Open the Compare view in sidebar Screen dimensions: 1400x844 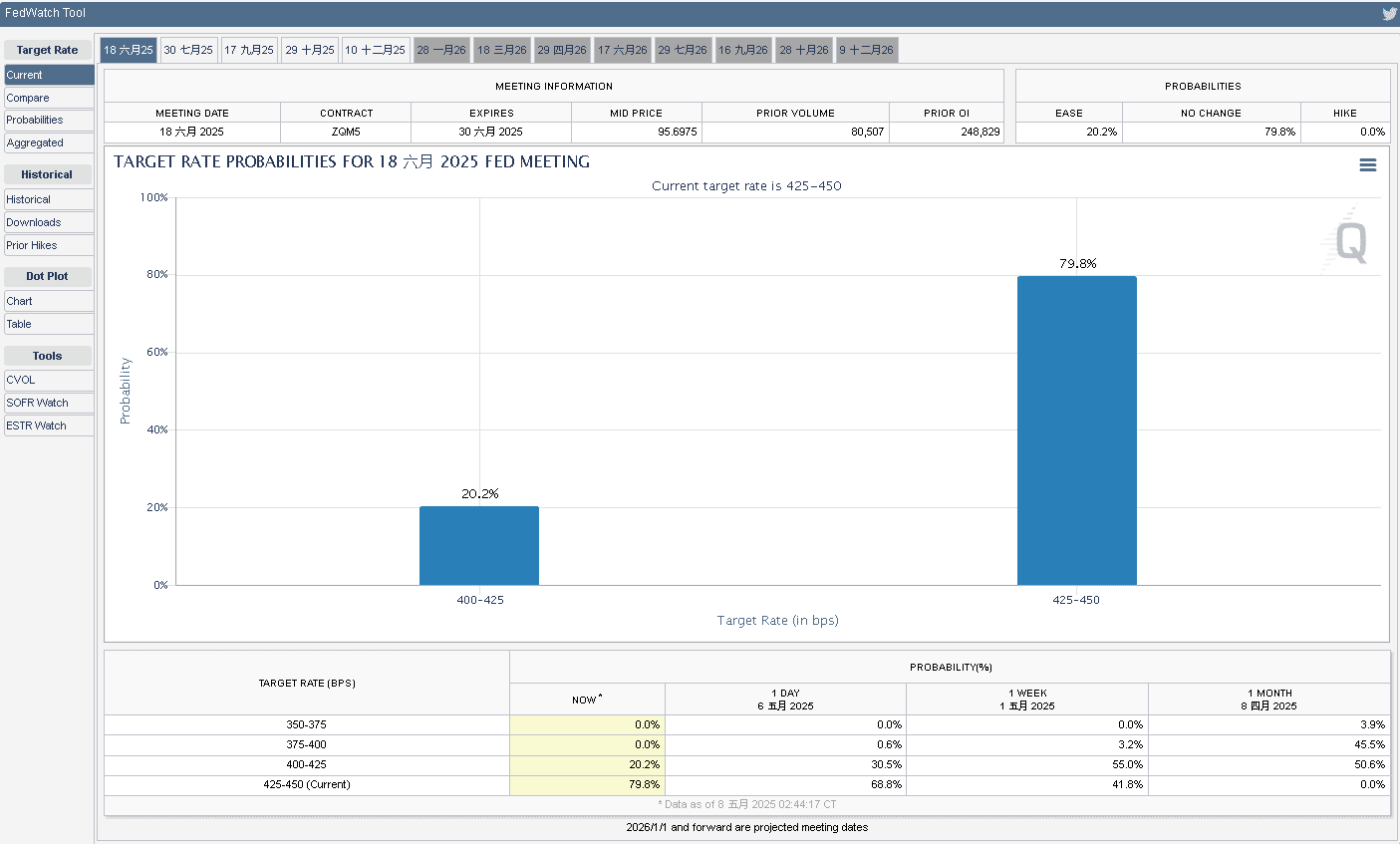(x=49, y=98)
